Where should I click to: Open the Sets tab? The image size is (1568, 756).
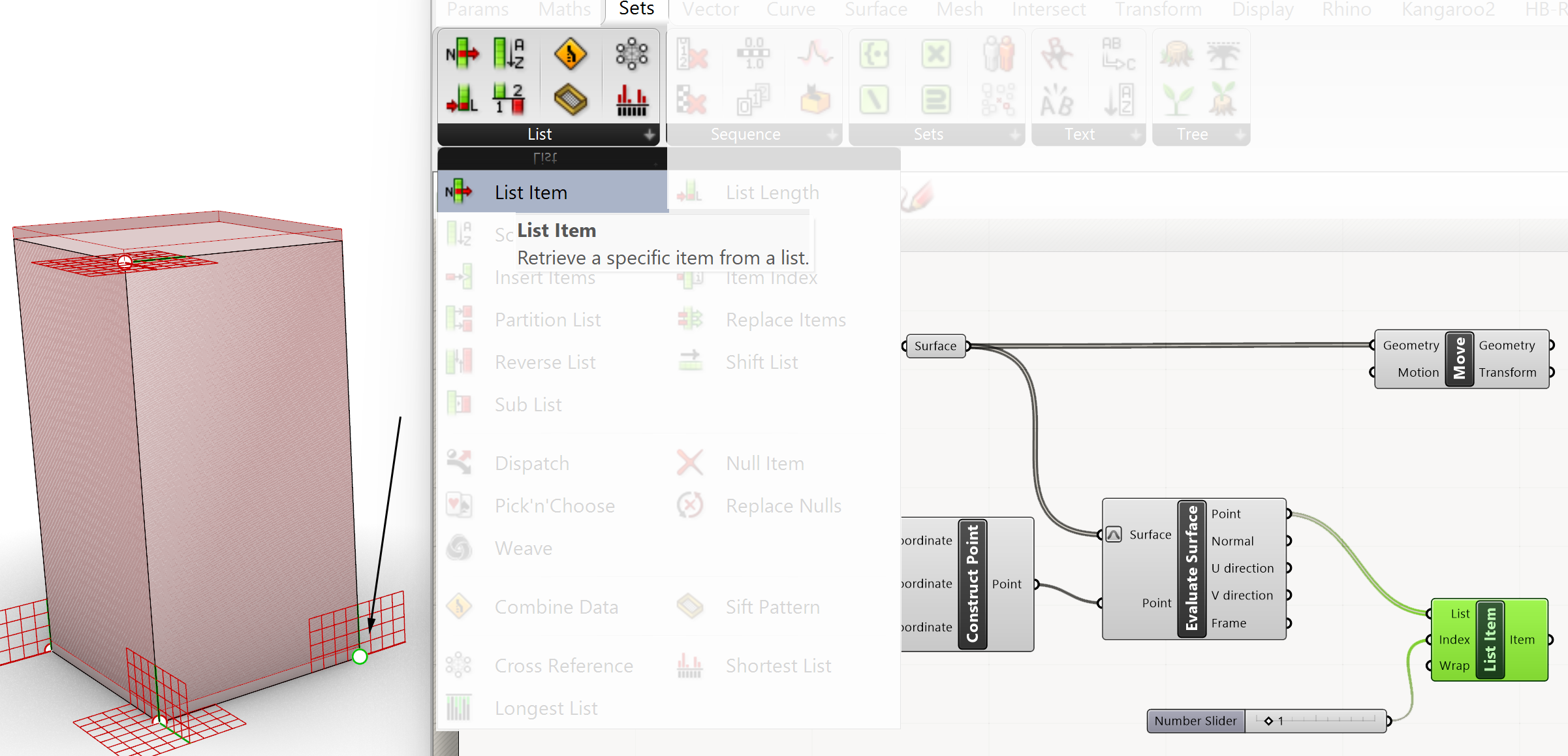point(636,10)
